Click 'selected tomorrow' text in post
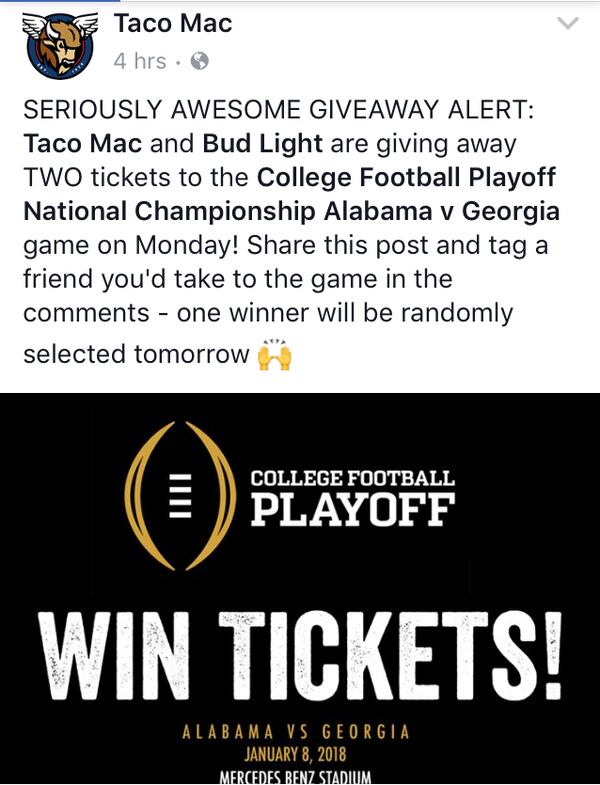600x785 pixels. pyautogui.click(x=136, y=354)
